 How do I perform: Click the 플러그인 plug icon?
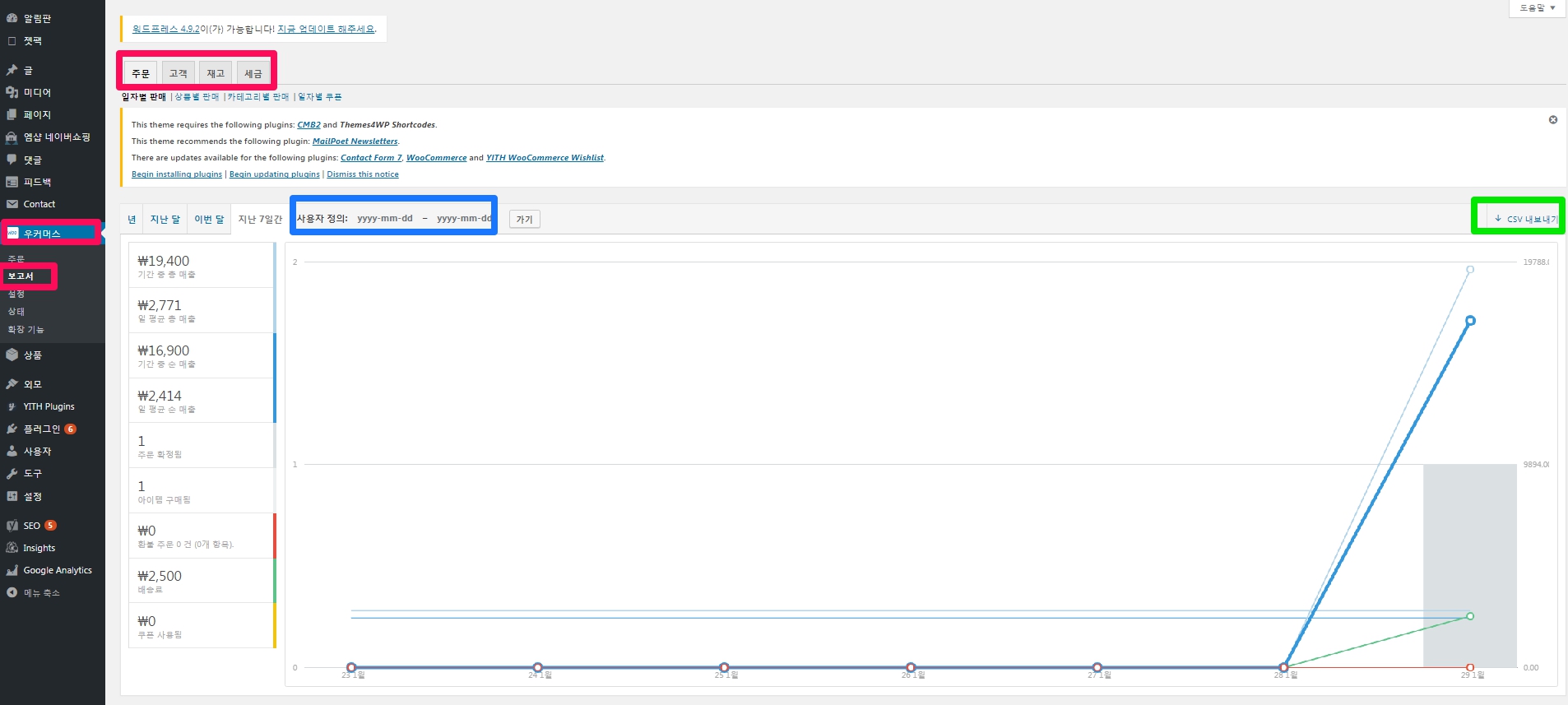12,429
